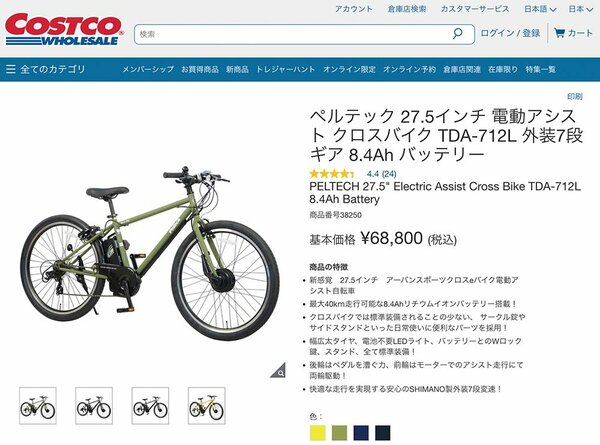
Task: Open the 4.4 (24) reviews link
Action: point(382,174)
